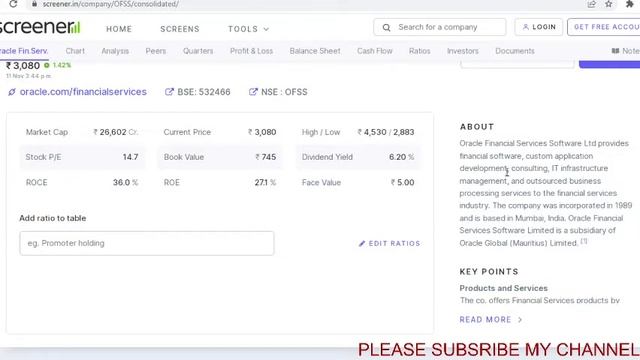Go to the Cash Flow tab
640x360 pixels.
[375, 51]
